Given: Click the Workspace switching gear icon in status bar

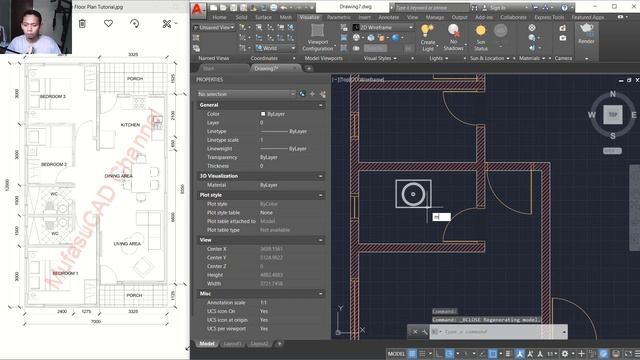Looking at the screenshot, I should point(565,353).
